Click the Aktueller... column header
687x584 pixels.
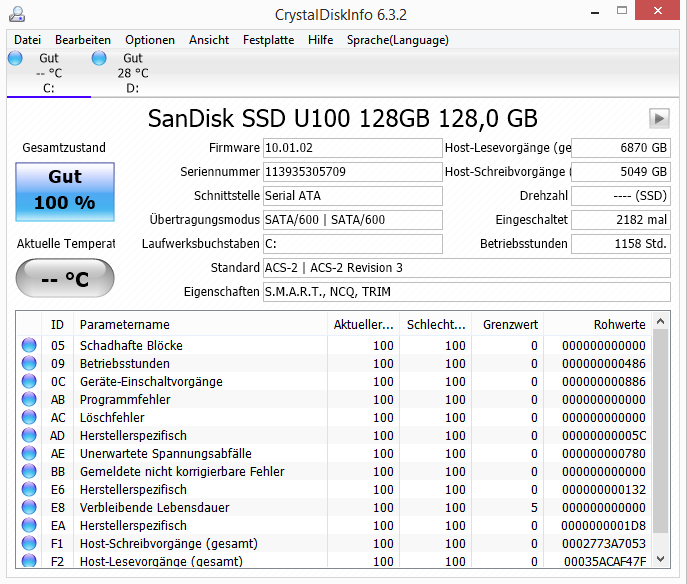point(364,324)
